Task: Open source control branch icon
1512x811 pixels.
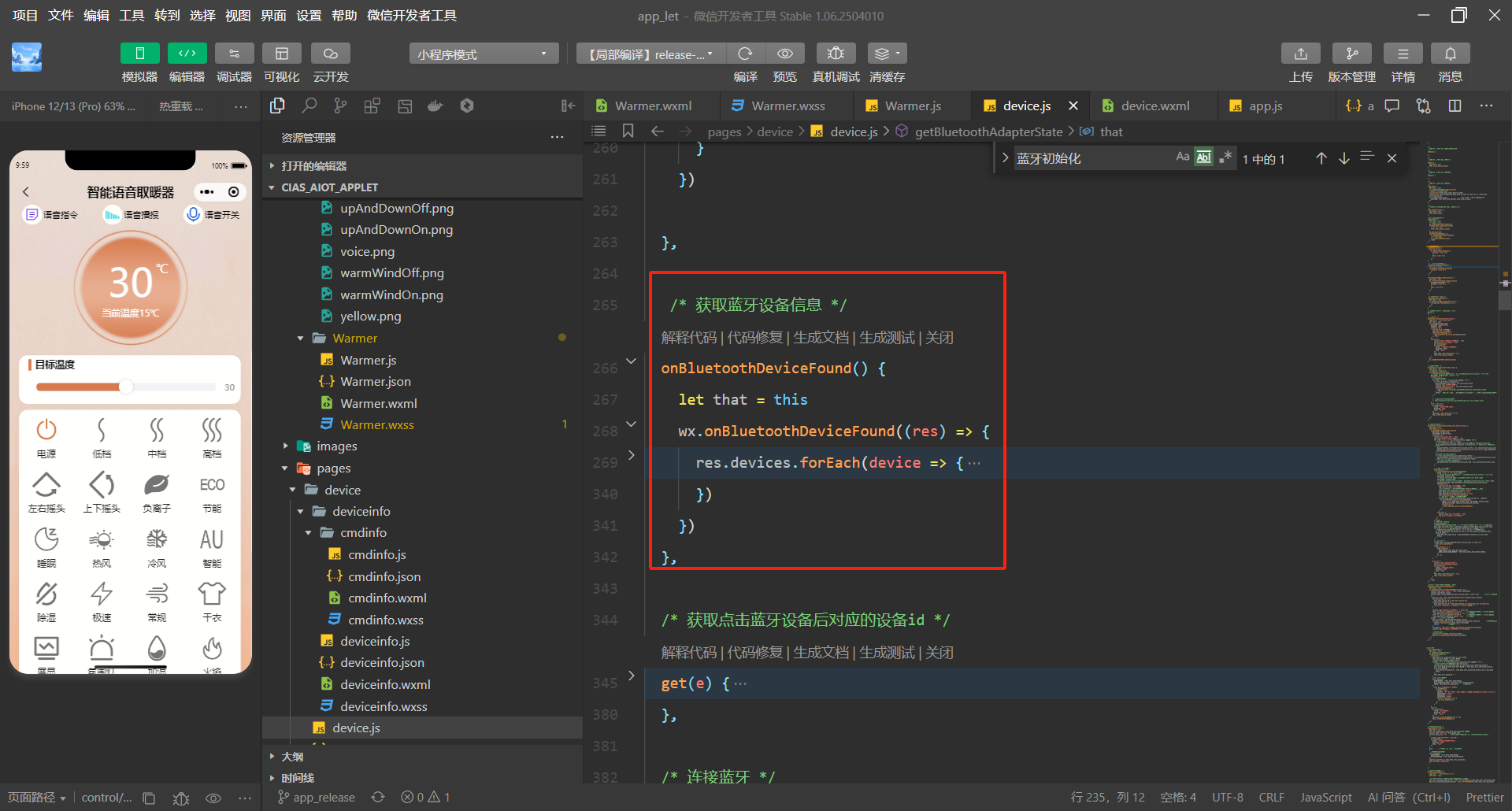Action: click(x=340, y=106)
